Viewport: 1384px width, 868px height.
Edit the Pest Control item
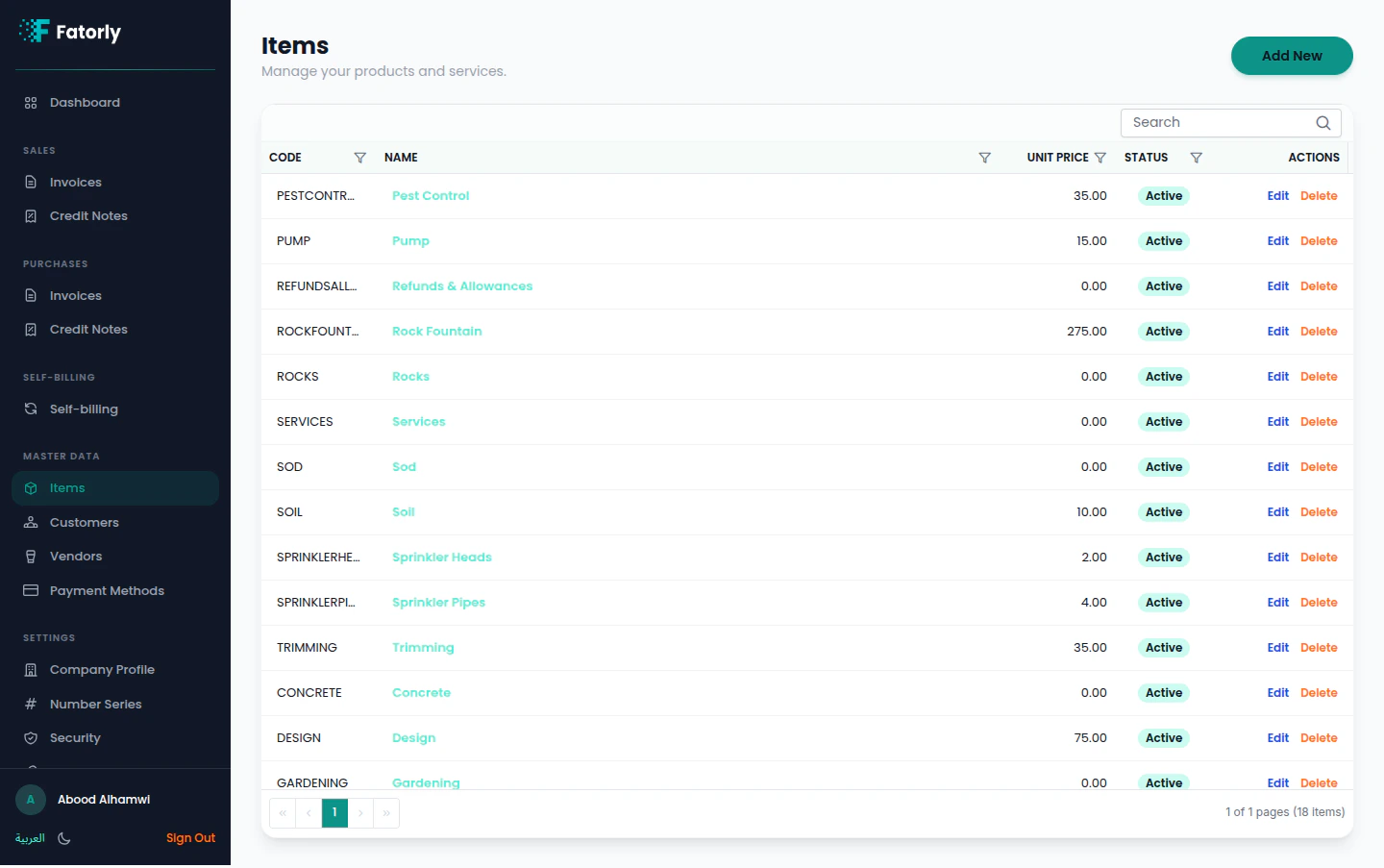tap(1277, 196)
